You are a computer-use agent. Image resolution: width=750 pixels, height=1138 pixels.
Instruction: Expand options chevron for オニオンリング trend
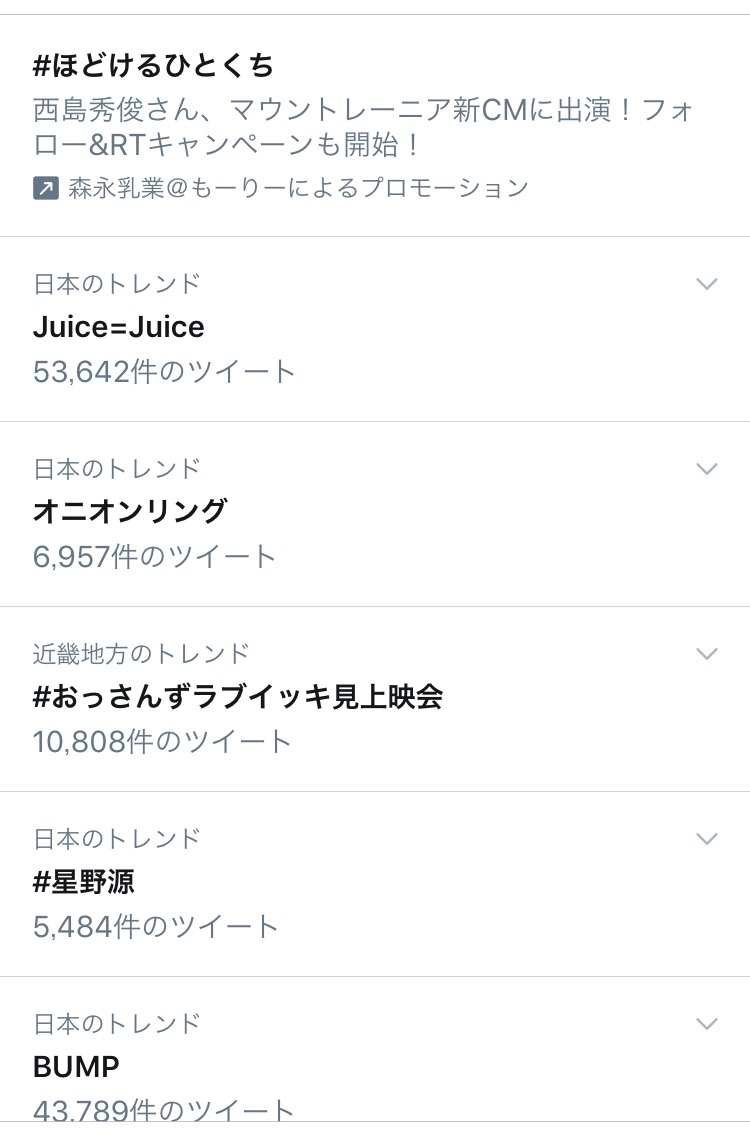point(706,469)
